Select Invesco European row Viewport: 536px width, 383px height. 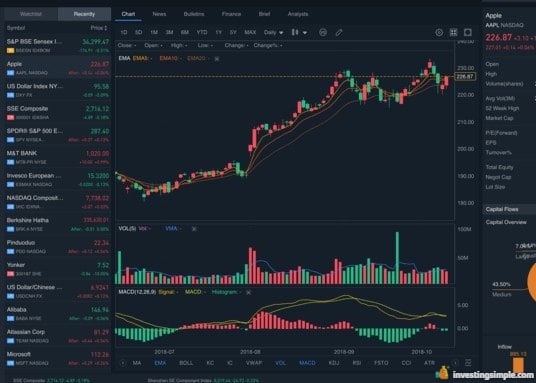pyautogui.click(x=57, y=180)
